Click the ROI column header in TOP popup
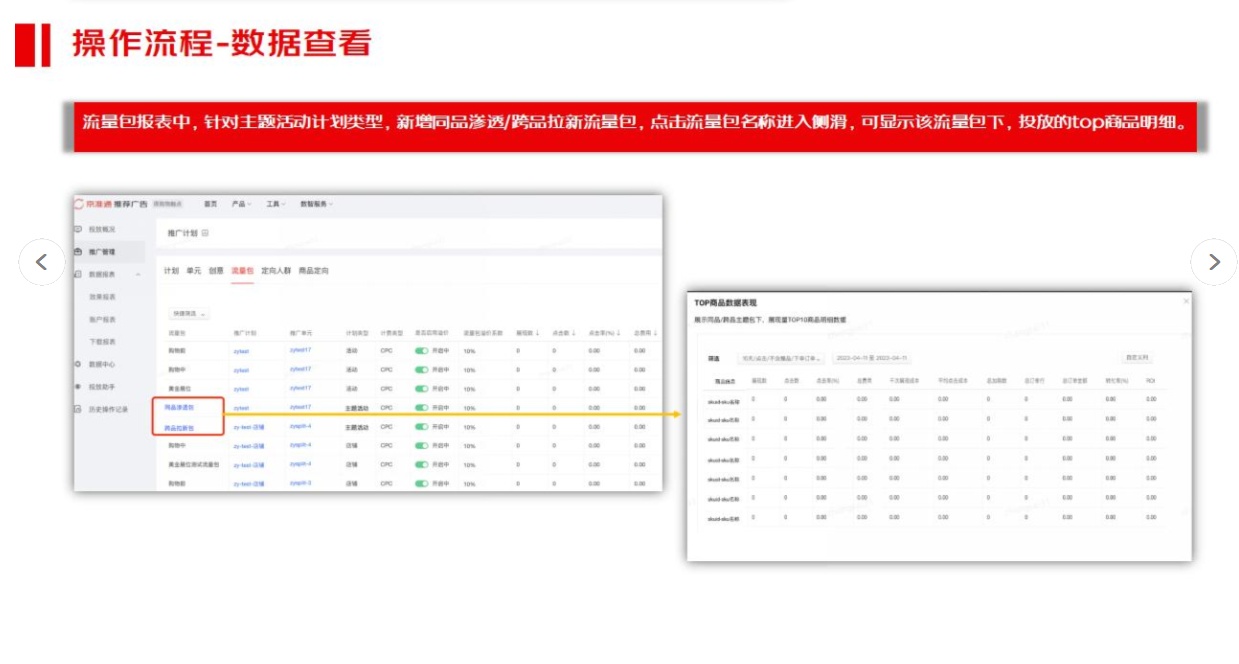The height and width of the screenshot is (664, 1239). pyautogui.click(x=1151, y=382)
